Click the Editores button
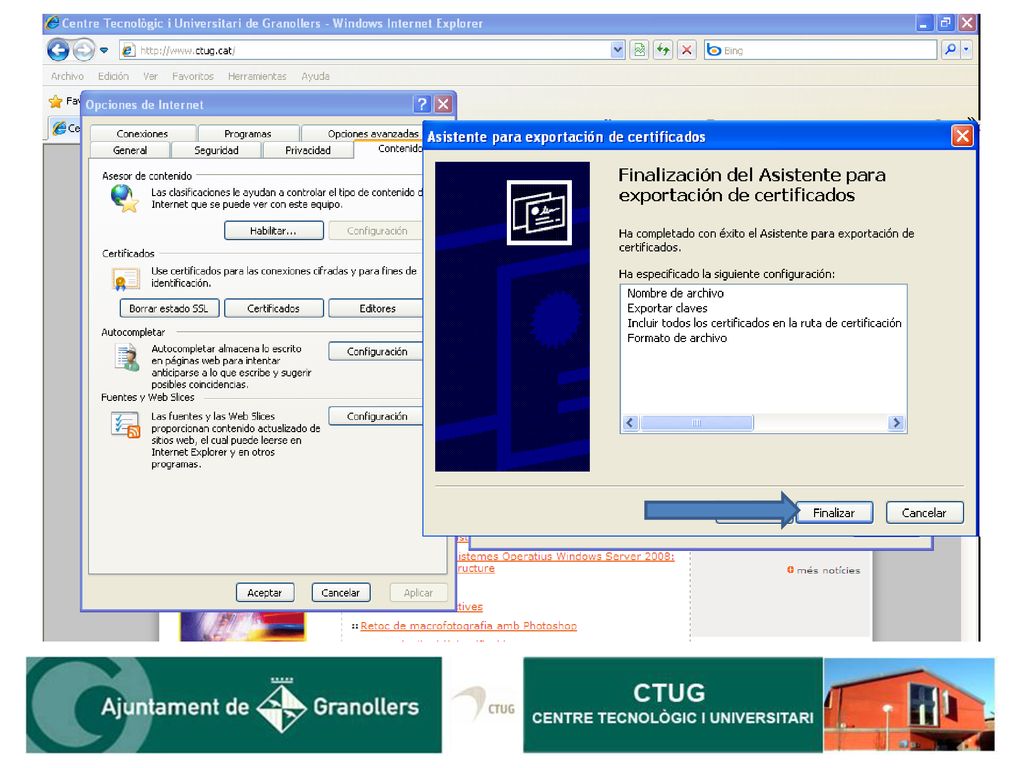Viewport: 1024px width, 768px height. coord(376,308)
